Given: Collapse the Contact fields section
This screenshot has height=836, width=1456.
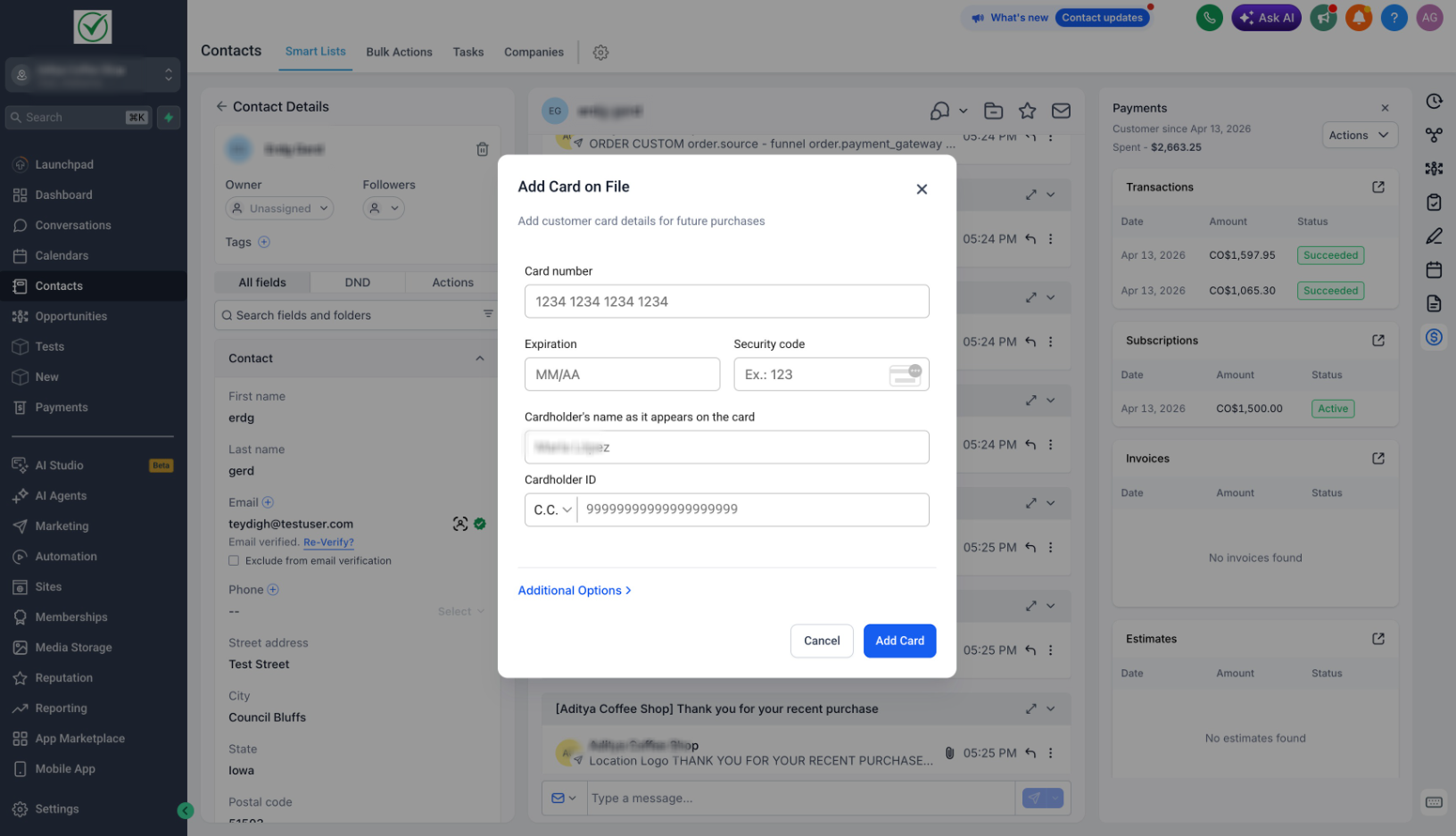Looking at the screenshot, I should tap(479, 358).
